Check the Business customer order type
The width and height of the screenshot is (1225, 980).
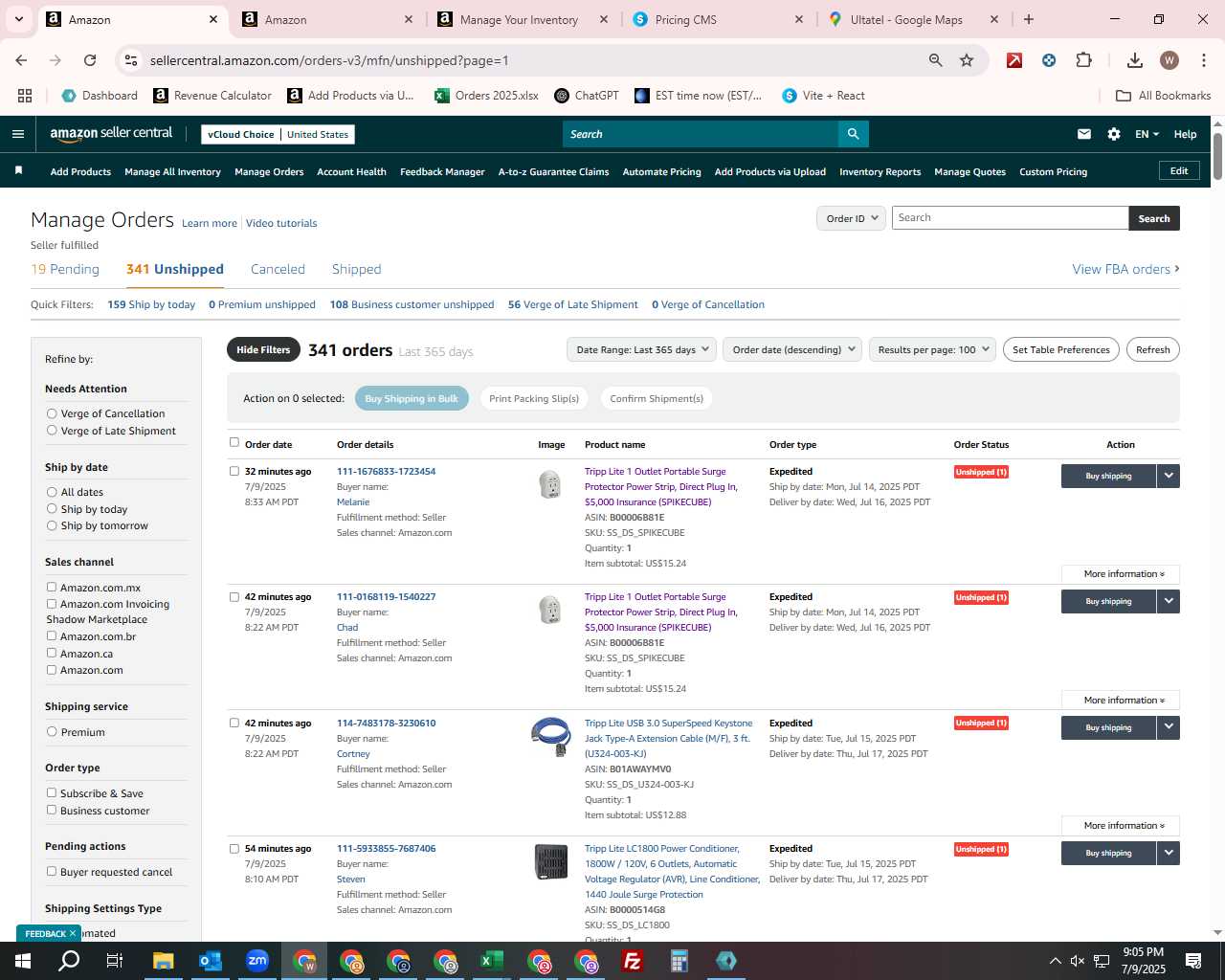pos(52,810)
